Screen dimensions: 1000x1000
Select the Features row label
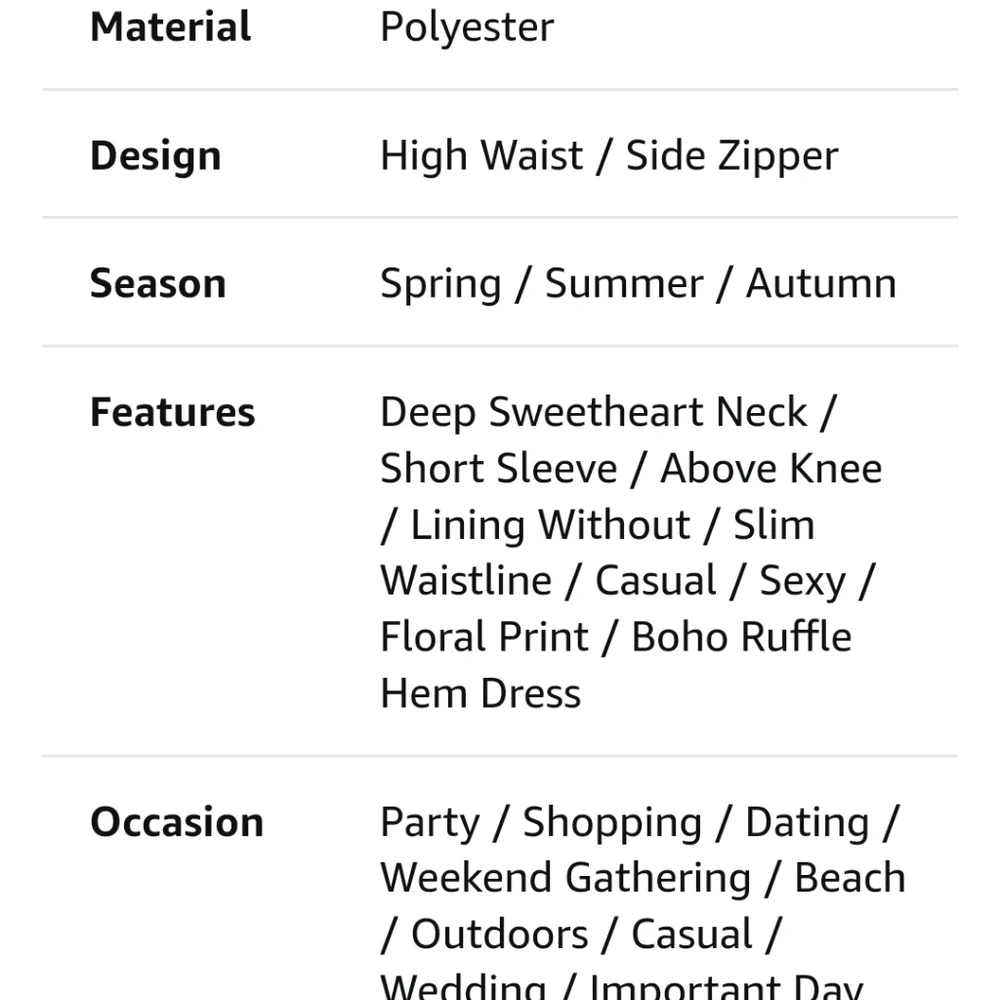[x=172, y=412]
